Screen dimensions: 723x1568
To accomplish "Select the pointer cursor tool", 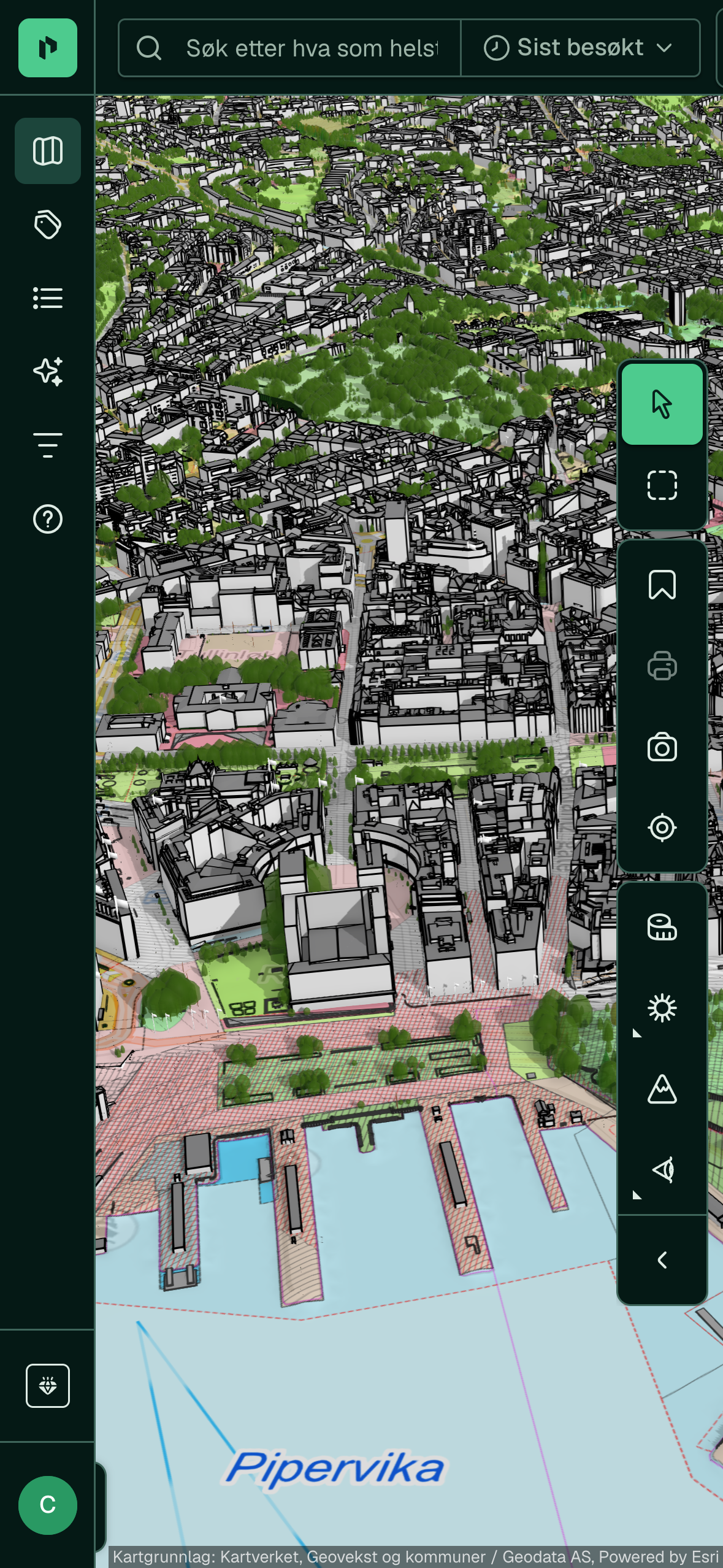I will [662, 404].
